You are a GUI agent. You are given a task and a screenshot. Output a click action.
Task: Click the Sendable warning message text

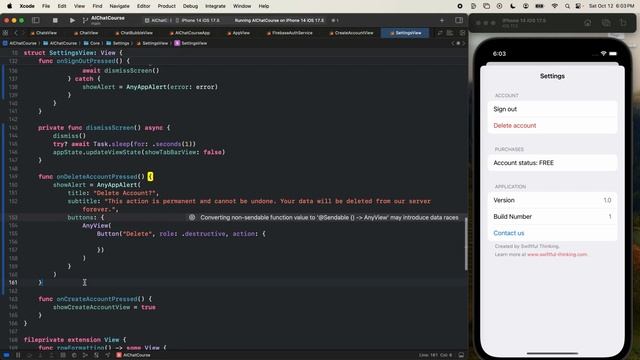(x=329, y=218)
